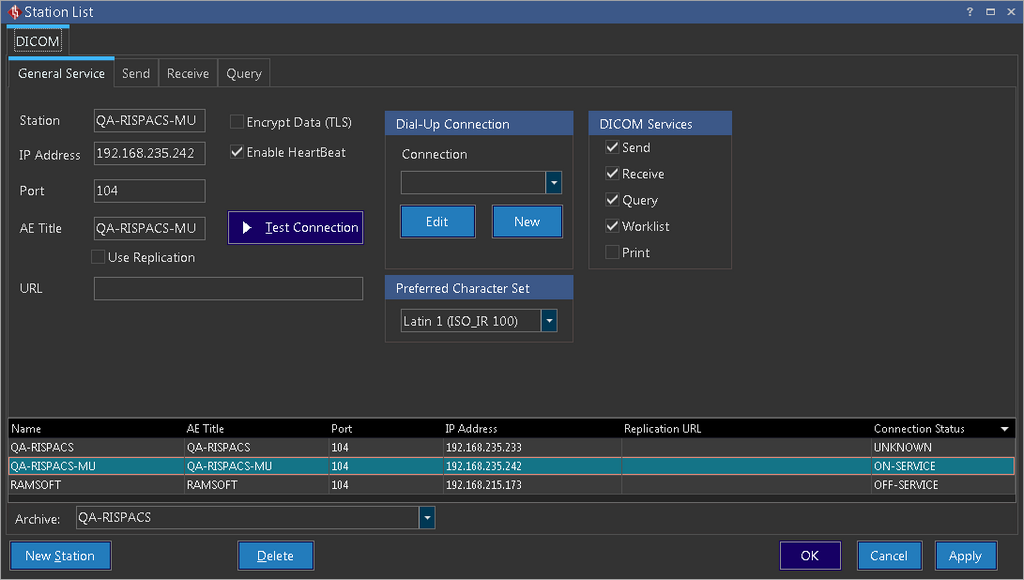Click the application logo in title bar

pos(13,12)
